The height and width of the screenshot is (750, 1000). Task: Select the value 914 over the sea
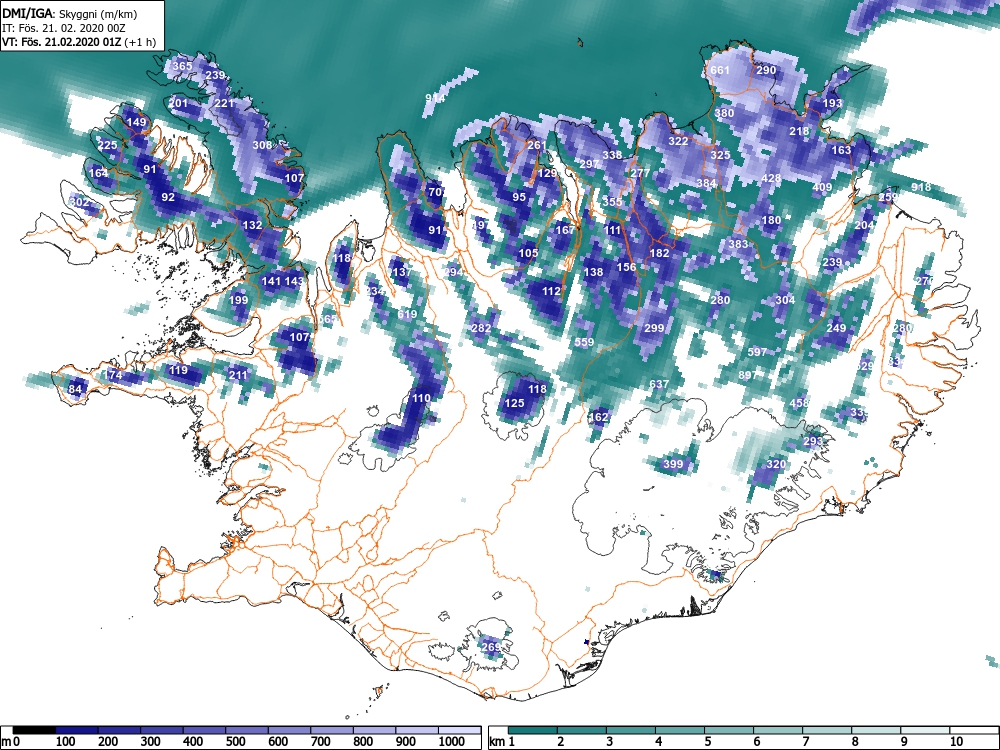(436, 98)
